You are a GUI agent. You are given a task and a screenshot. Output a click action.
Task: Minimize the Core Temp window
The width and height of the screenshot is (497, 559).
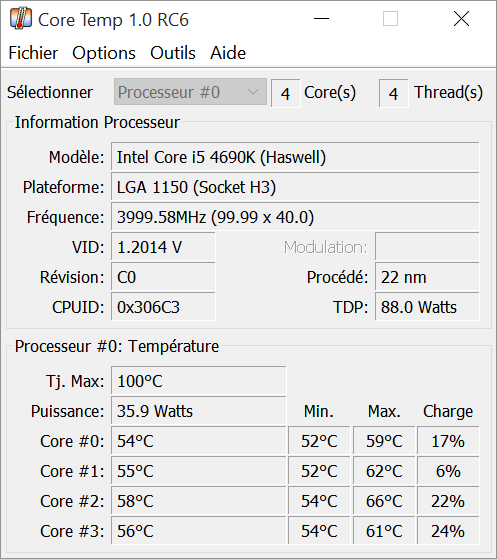(x=321, y=19)
